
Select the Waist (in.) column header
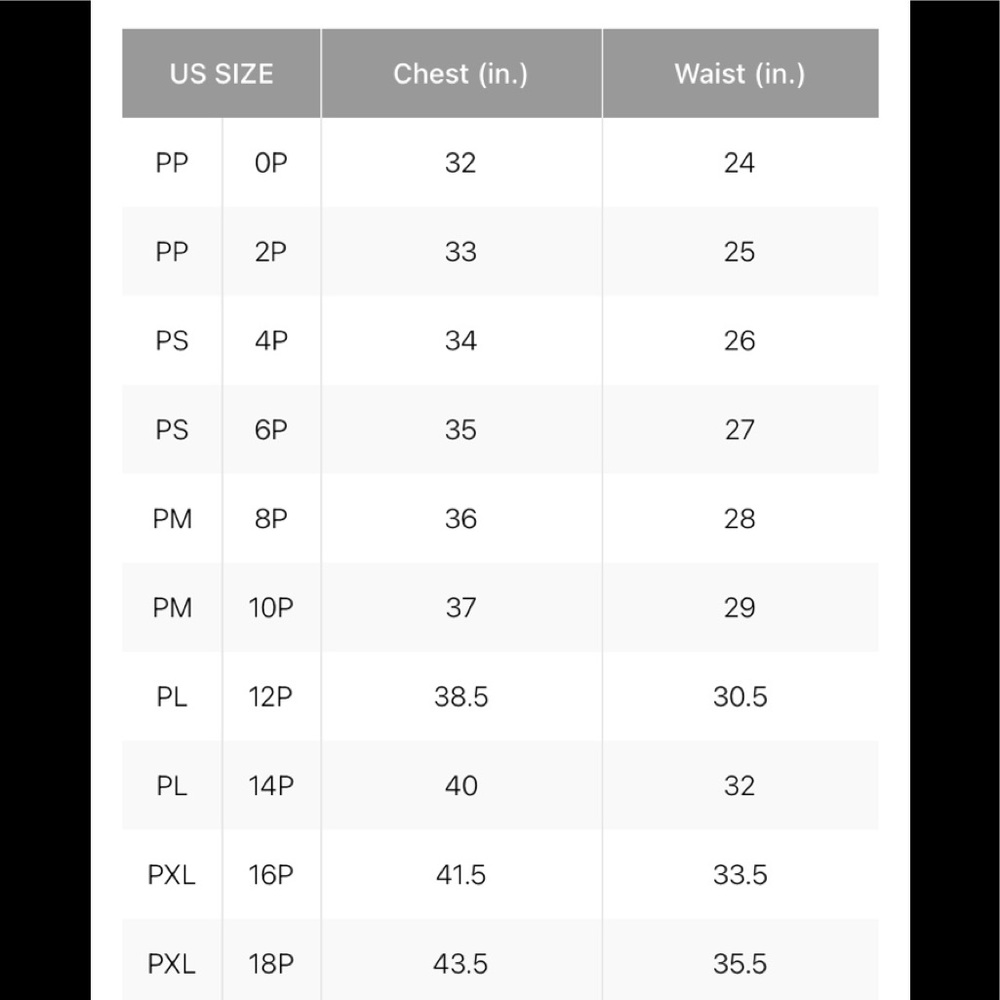740,73
